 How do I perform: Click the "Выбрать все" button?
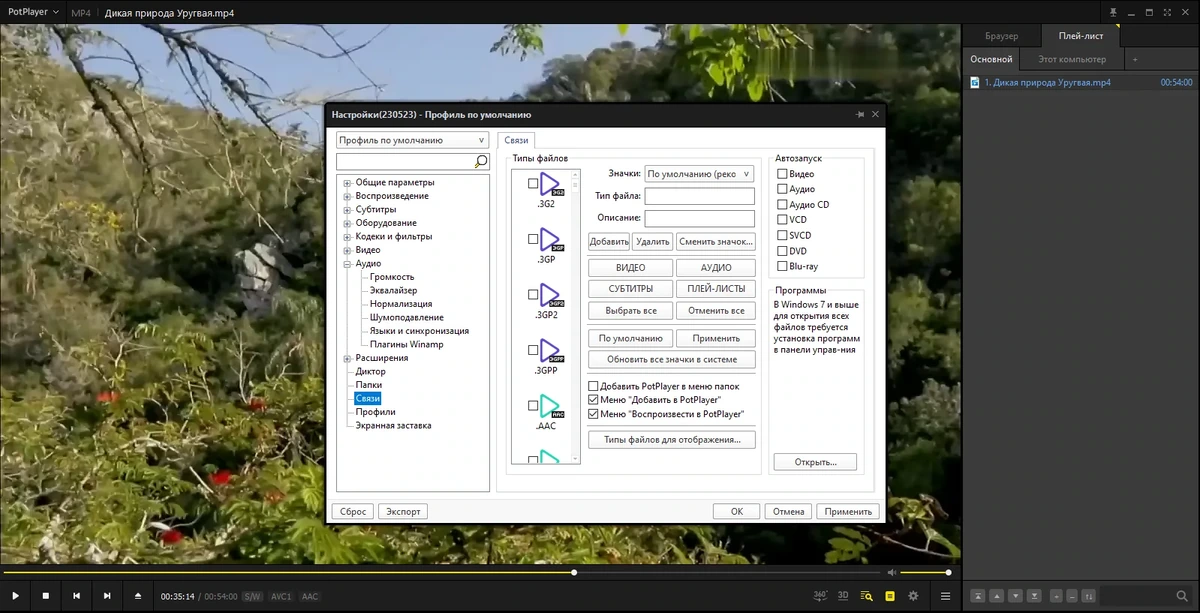point(630,311)
